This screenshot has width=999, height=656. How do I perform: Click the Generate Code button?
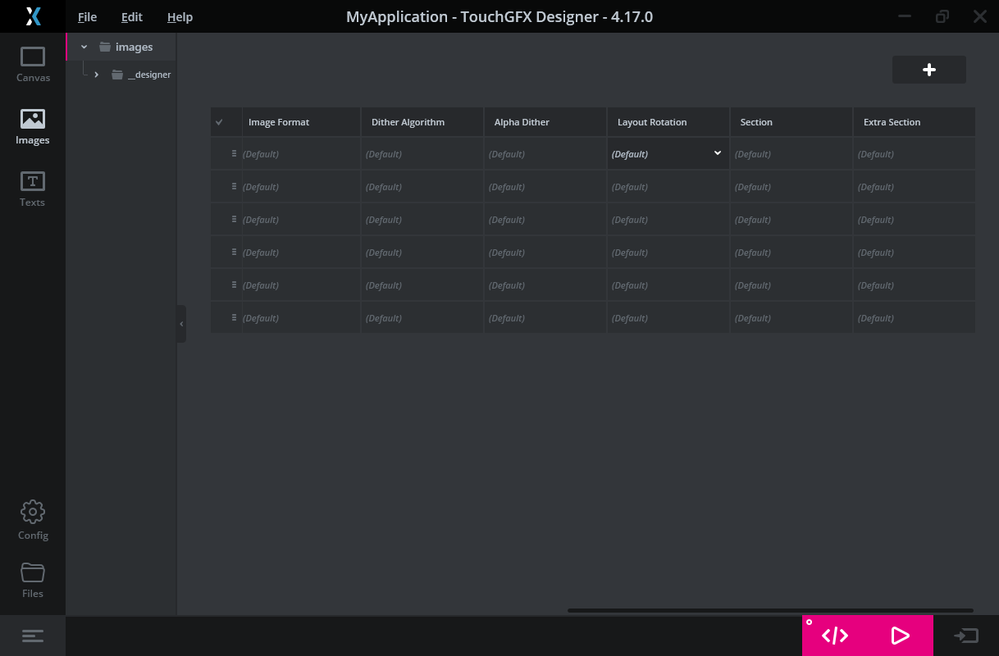pos(835,636)
